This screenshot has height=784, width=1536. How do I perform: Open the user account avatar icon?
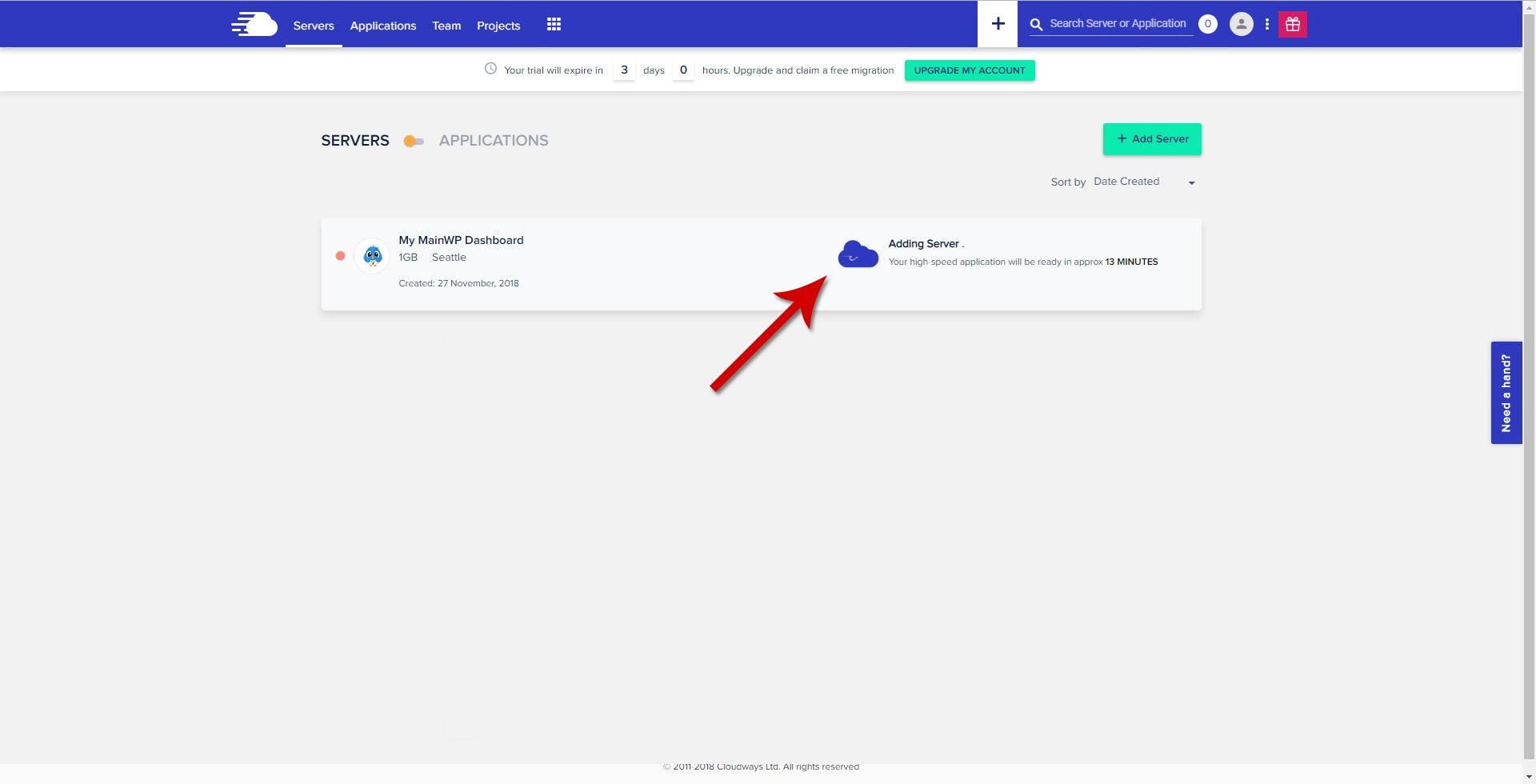(1241, 24)
